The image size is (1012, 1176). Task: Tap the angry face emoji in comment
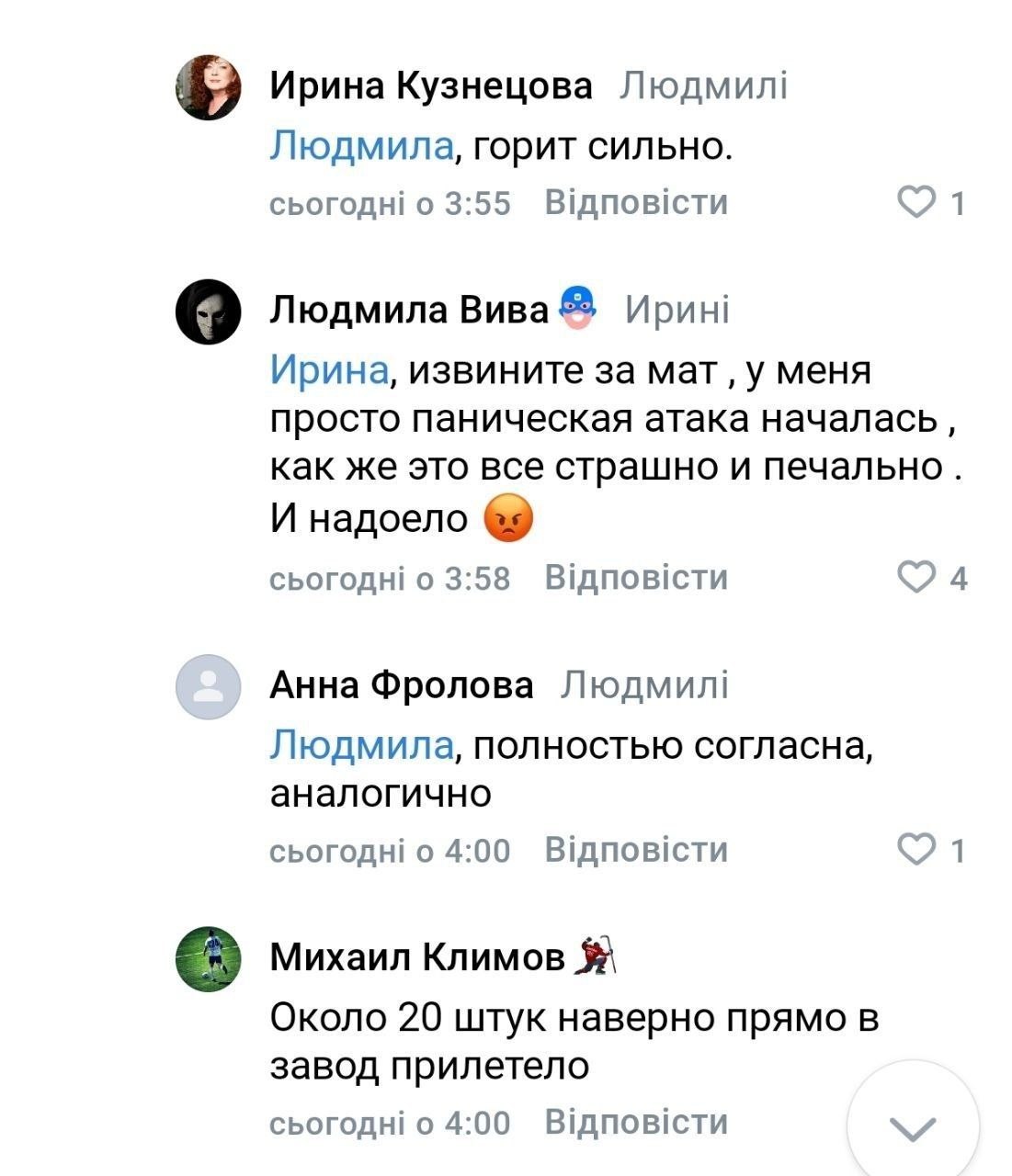point(508,519)
